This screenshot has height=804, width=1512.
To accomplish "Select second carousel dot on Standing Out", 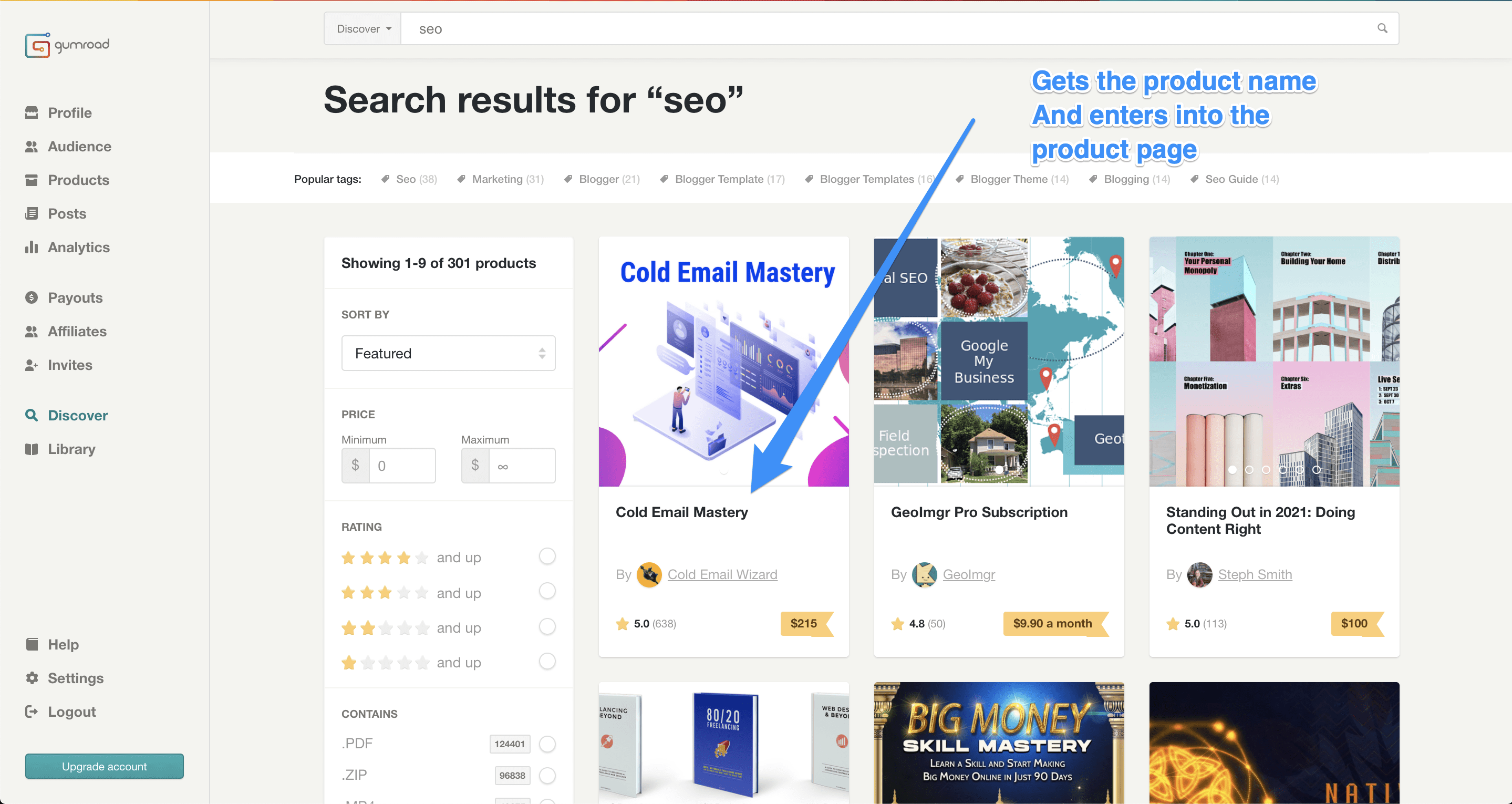I will click(x=1249, y=470).
